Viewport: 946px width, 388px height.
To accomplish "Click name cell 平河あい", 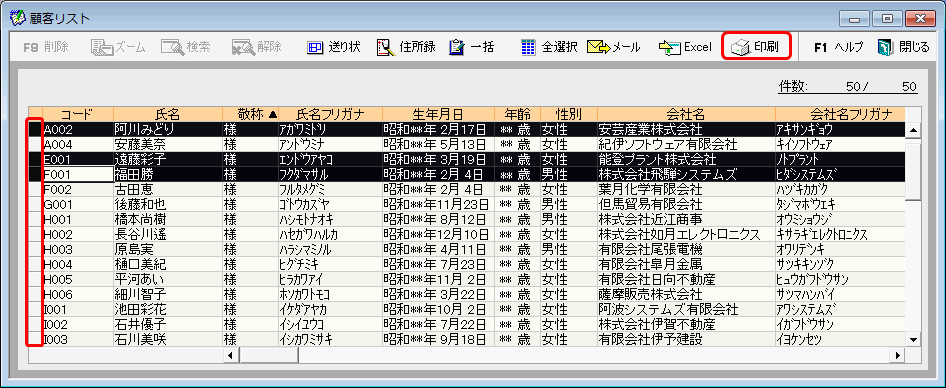I will [168, 279].
